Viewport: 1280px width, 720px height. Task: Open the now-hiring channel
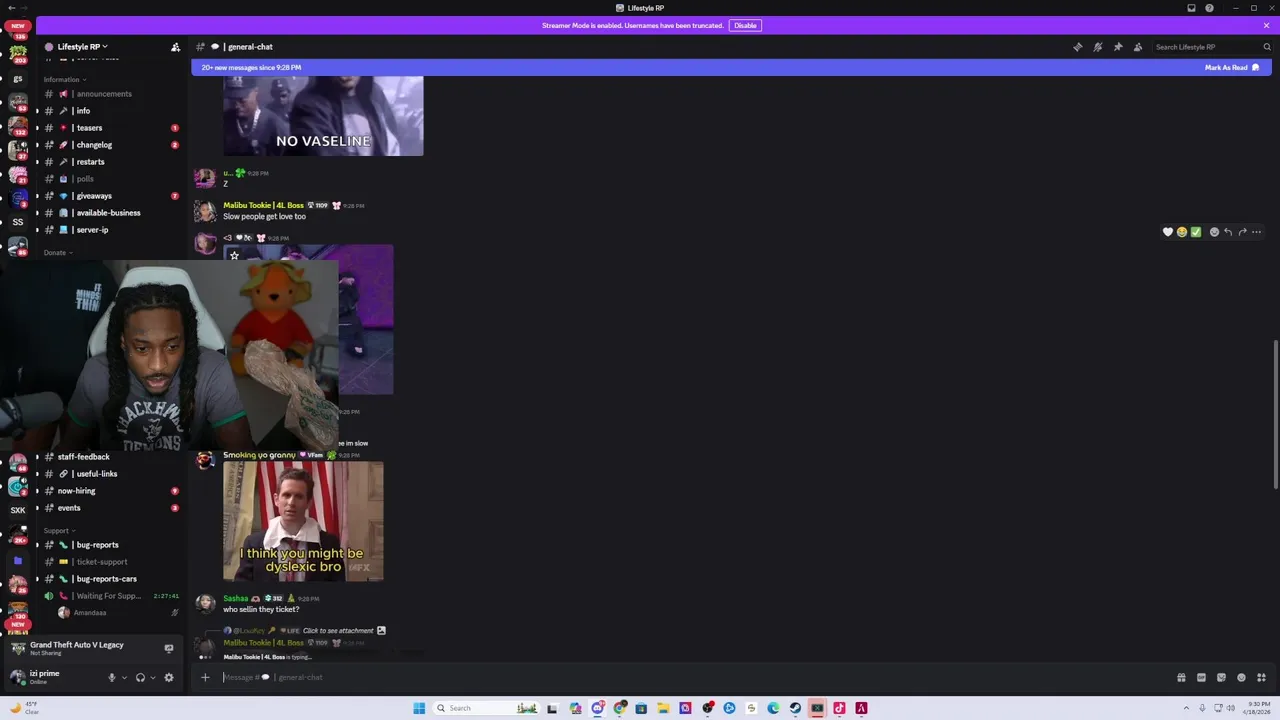110,491
